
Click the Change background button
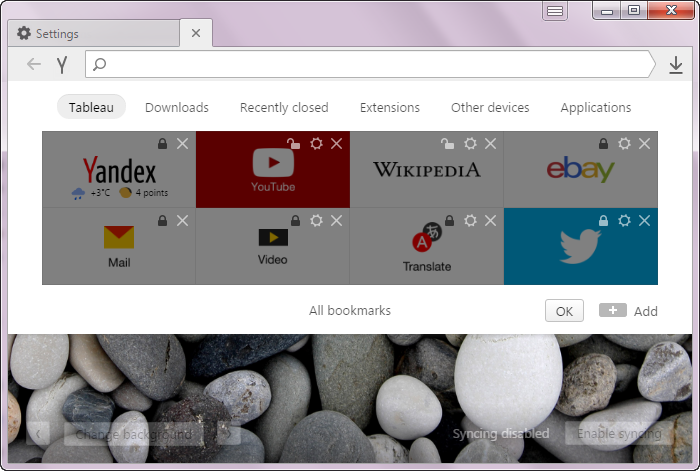pyautogui.click(x=134, y=434)
